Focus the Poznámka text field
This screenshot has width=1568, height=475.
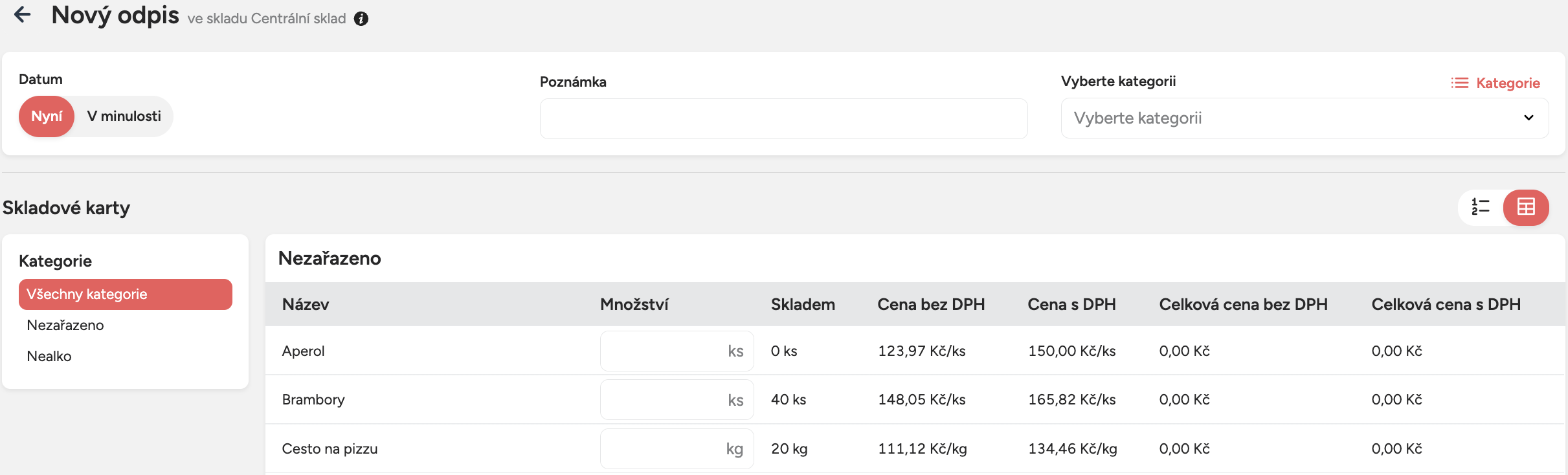coord(783,118)
